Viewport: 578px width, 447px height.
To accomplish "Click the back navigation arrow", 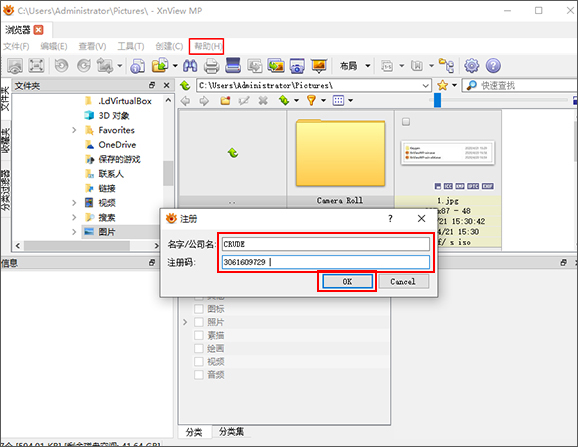I will (185, 101).
